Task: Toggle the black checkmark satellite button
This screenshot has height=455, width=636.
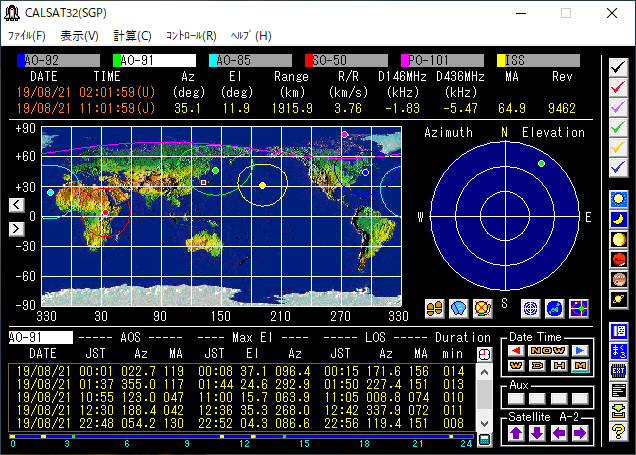Action: point(618,67)
